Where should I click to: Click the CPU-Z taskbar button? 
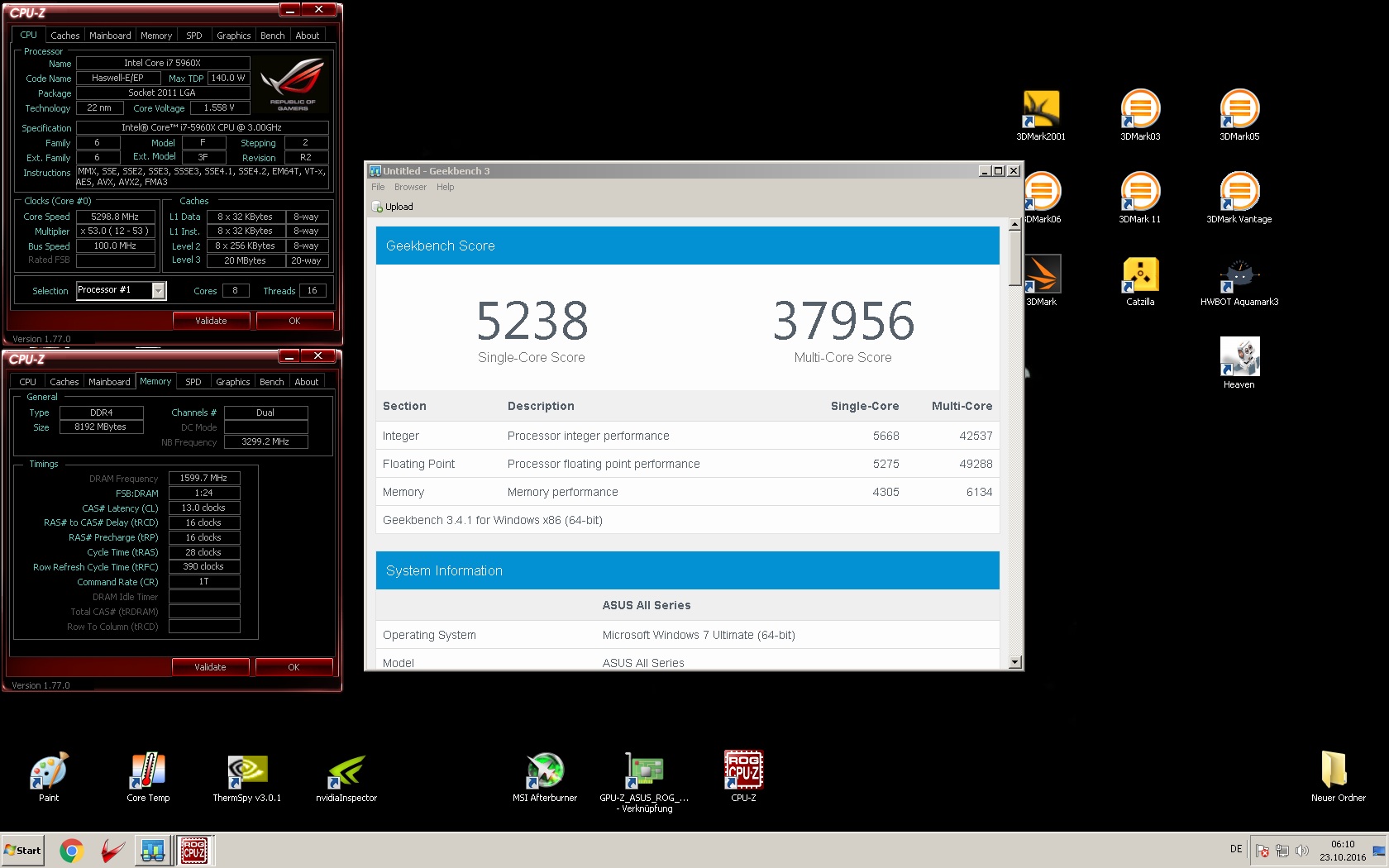[194, 851]
